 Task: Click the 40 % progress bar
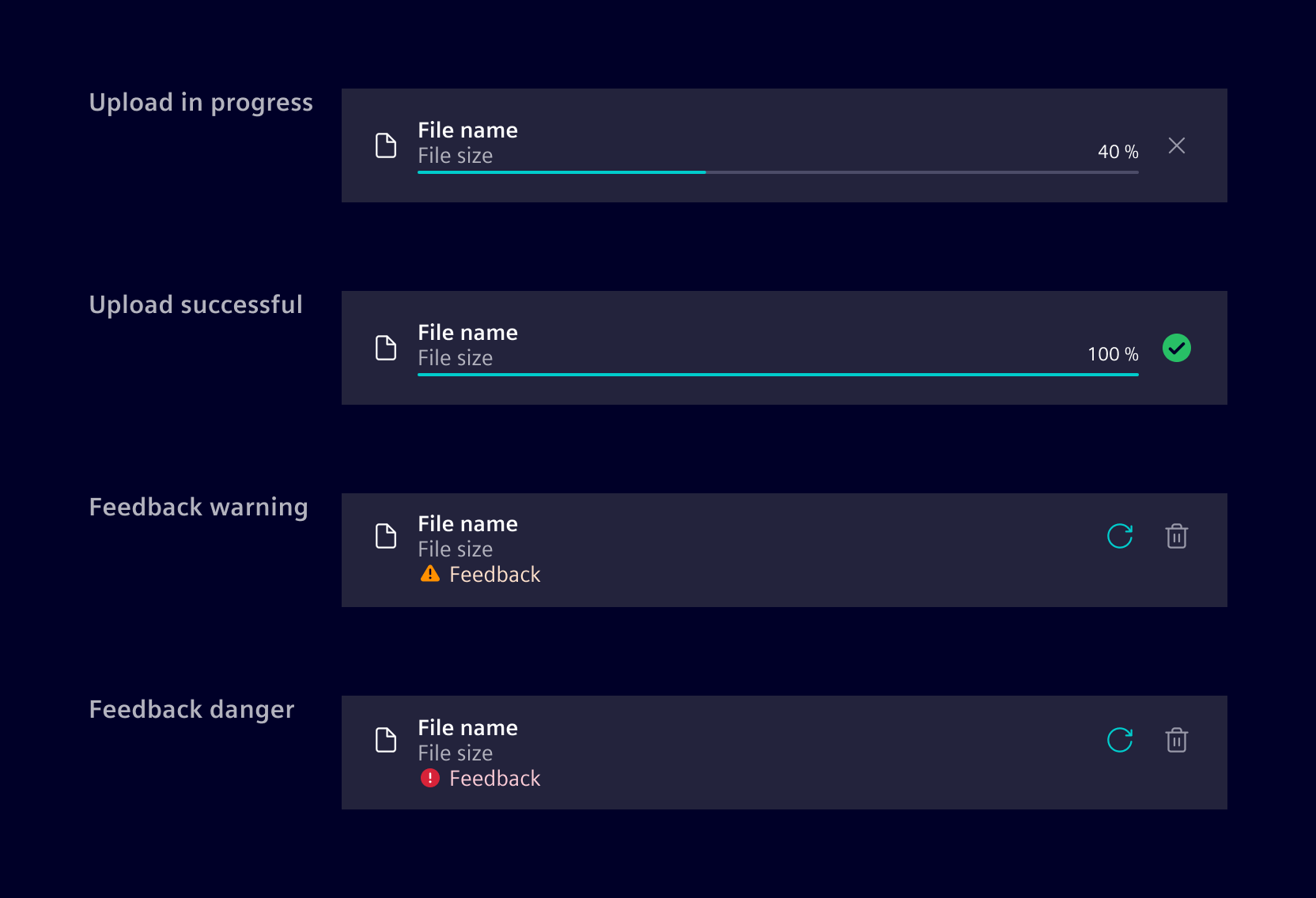click(x=777, y=172)
